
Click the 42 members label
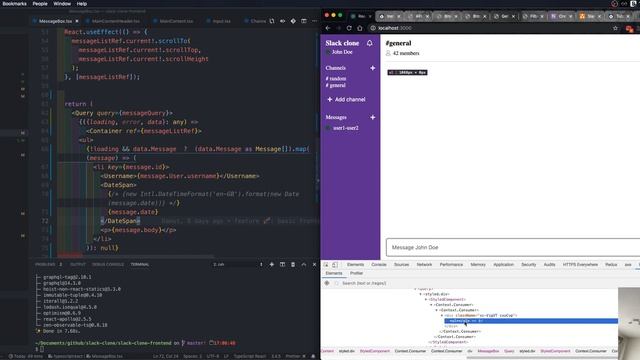(x=406, y=53)
